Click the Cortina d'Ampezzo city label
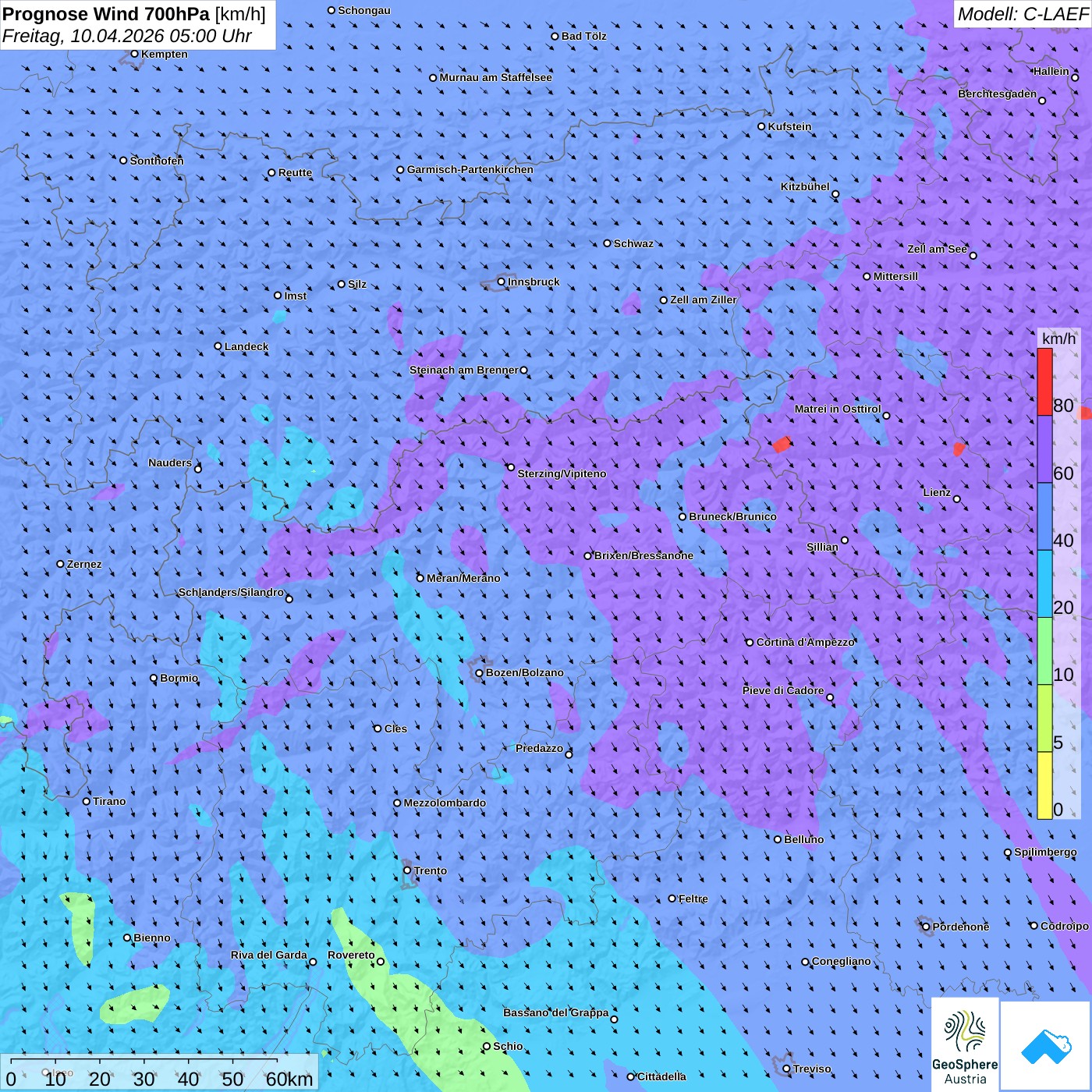This screenshot has width=1092, height=1092. (x=806, y=642)
